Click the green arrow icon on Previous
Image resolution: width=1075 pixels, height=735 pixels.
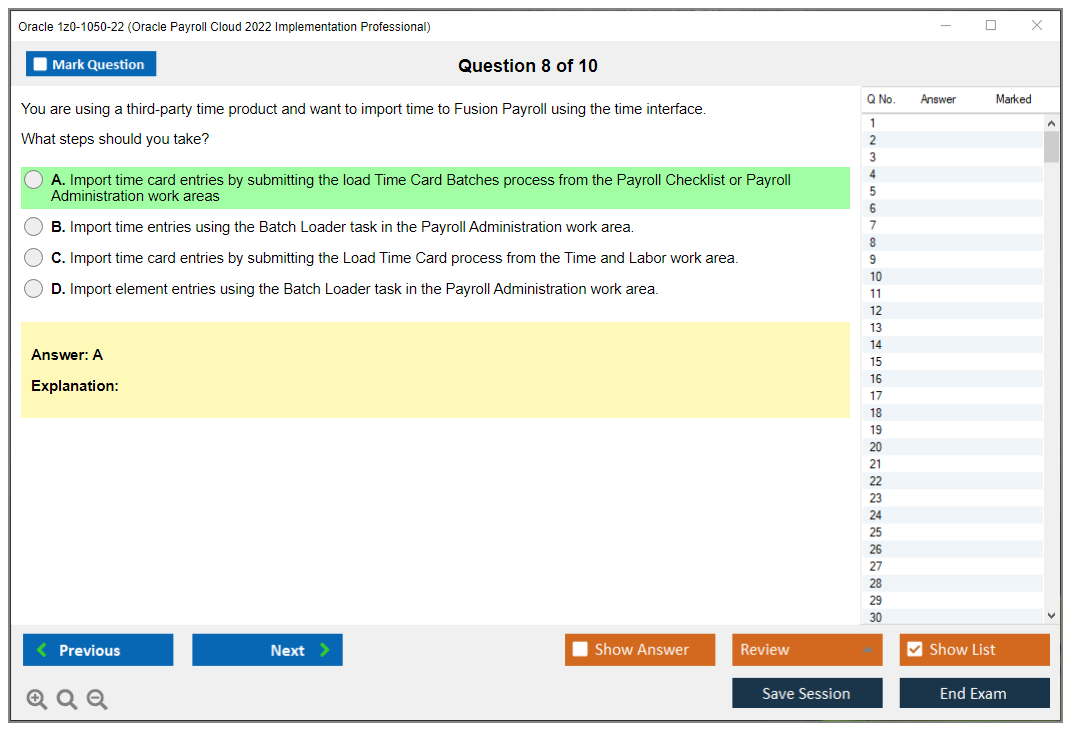[x=39, y=649]
